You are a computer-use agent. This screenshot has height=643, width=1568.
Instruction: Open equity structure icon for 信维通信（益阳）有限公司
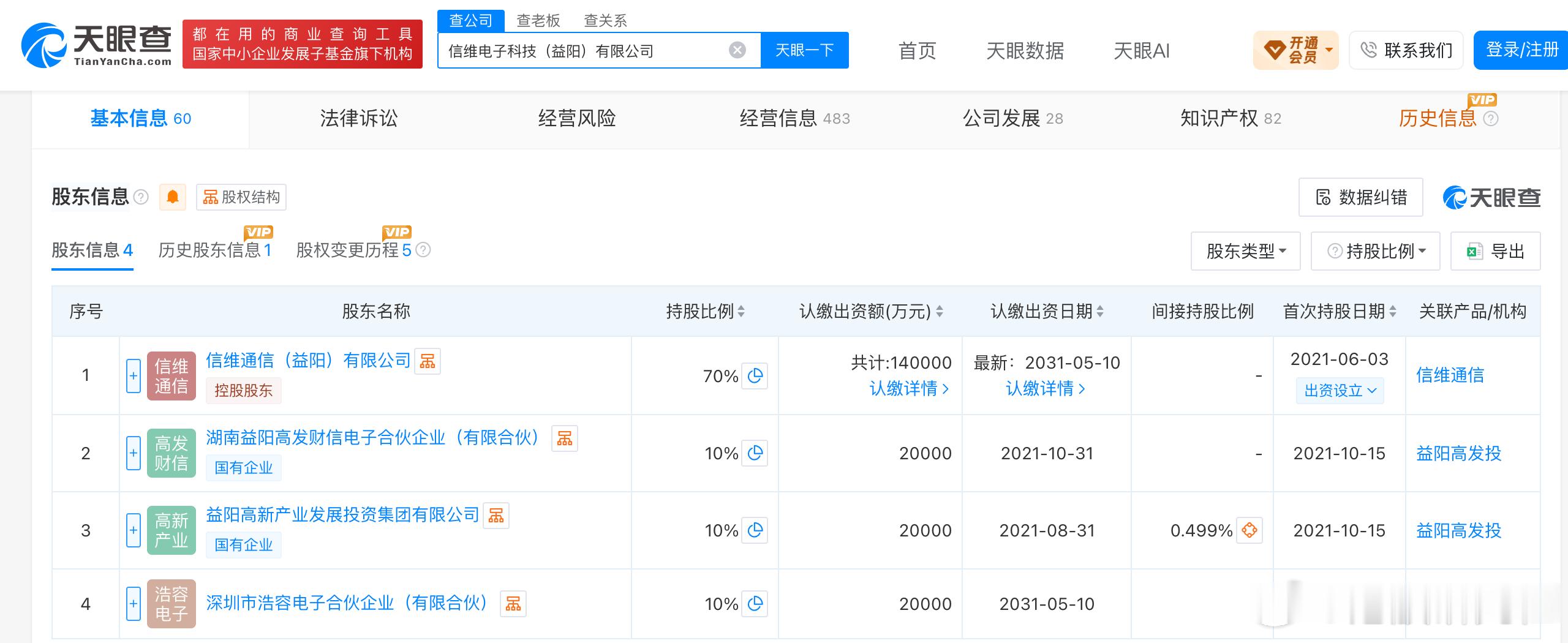(x=428, y=361)
